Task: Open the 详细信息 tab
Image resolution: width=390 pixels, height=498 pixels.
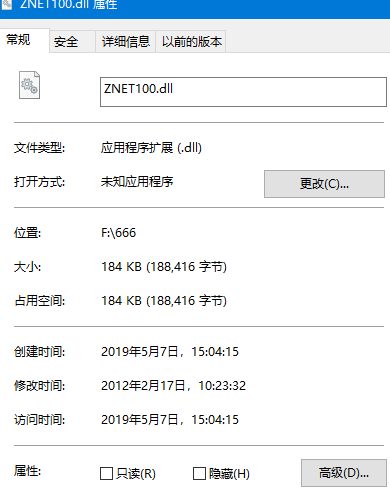Action: [125, 42]
